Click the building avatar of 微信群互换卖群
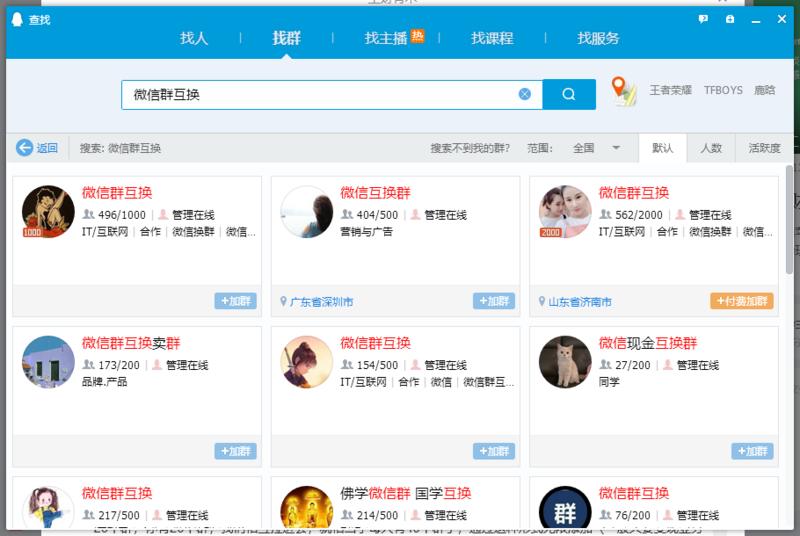The height and width of the screenshot is (536, 800). point(48,362)
